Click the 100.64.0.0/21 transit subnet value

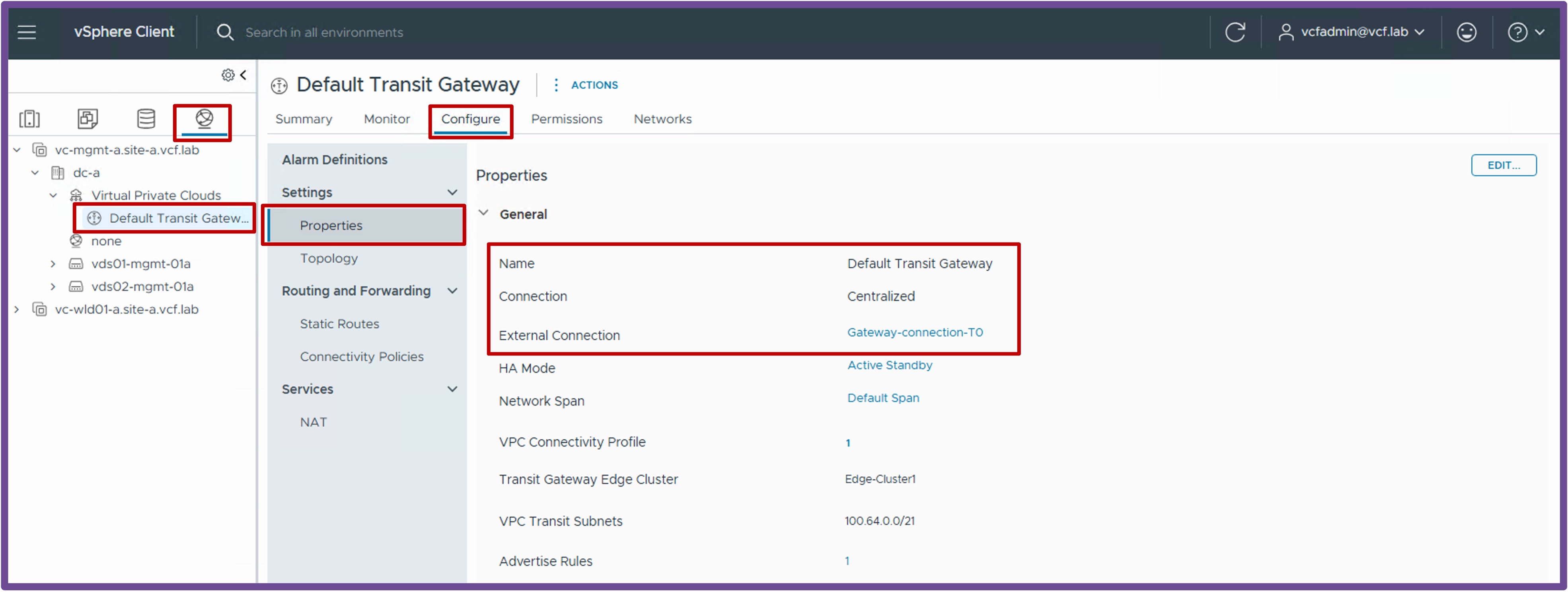coord(880,521)
